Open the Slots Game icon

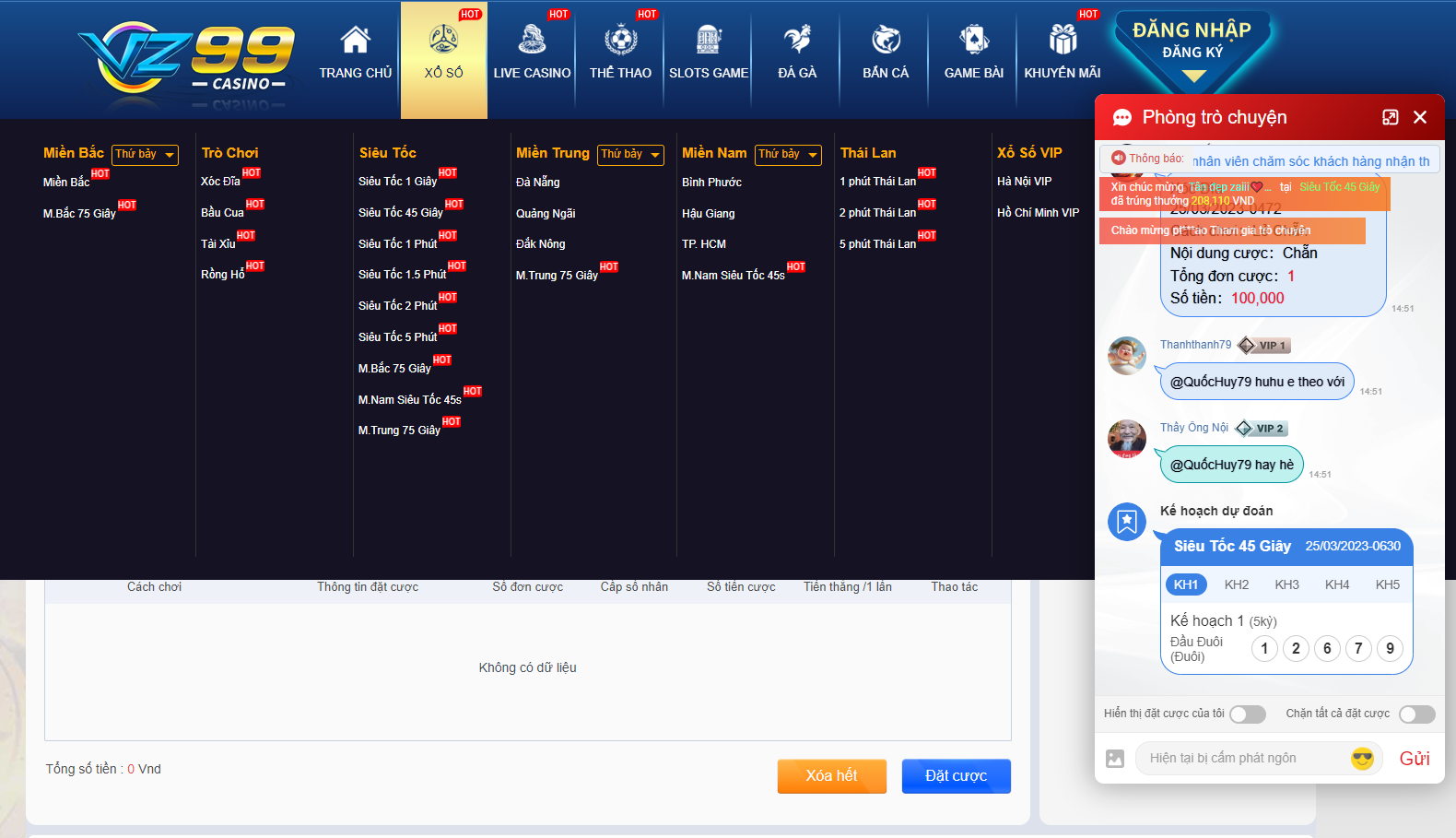click(x=708, y=40)
